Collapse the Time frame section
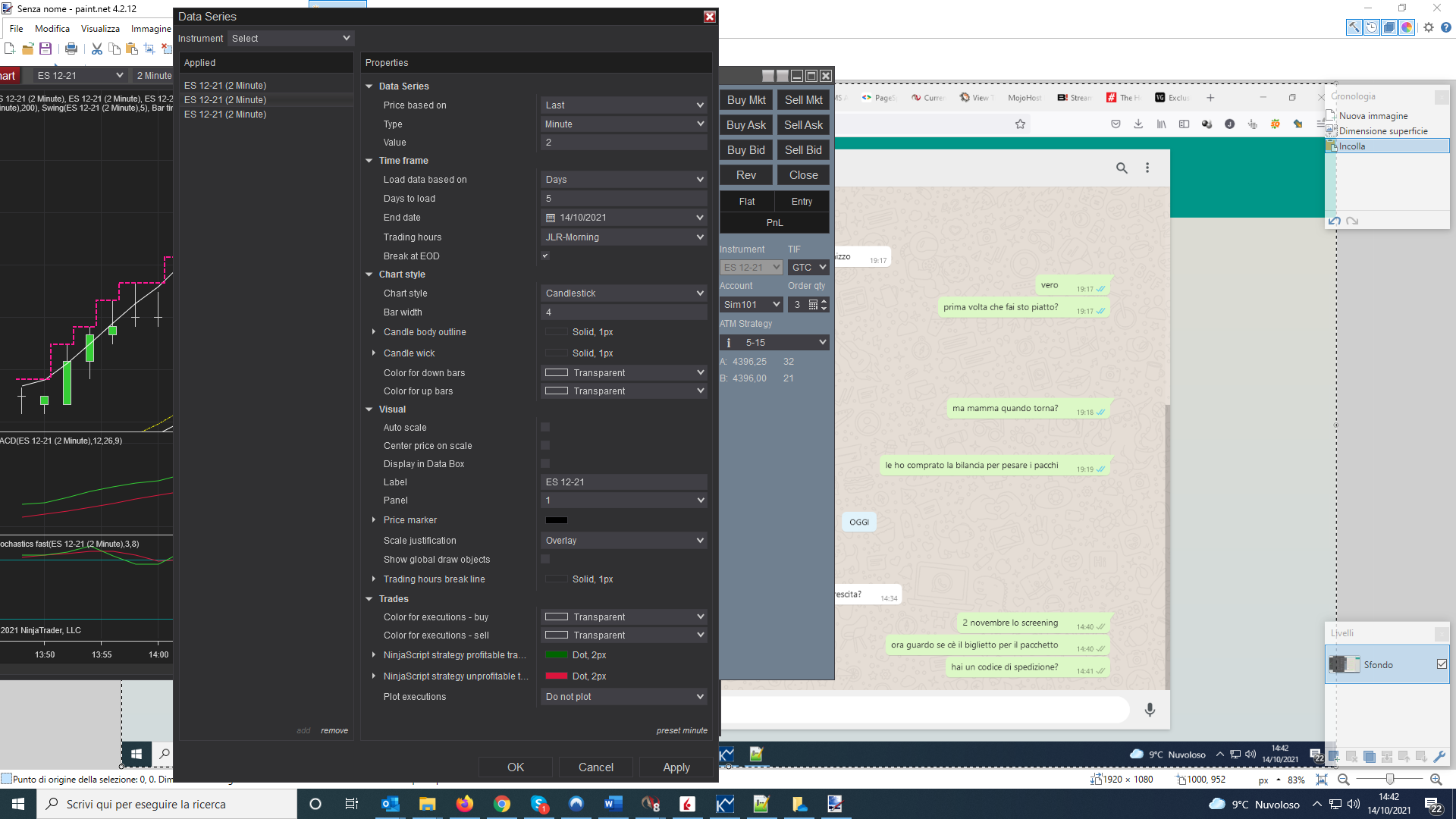The width and height of the screenshot is (1456, 819). click(369, 161)
